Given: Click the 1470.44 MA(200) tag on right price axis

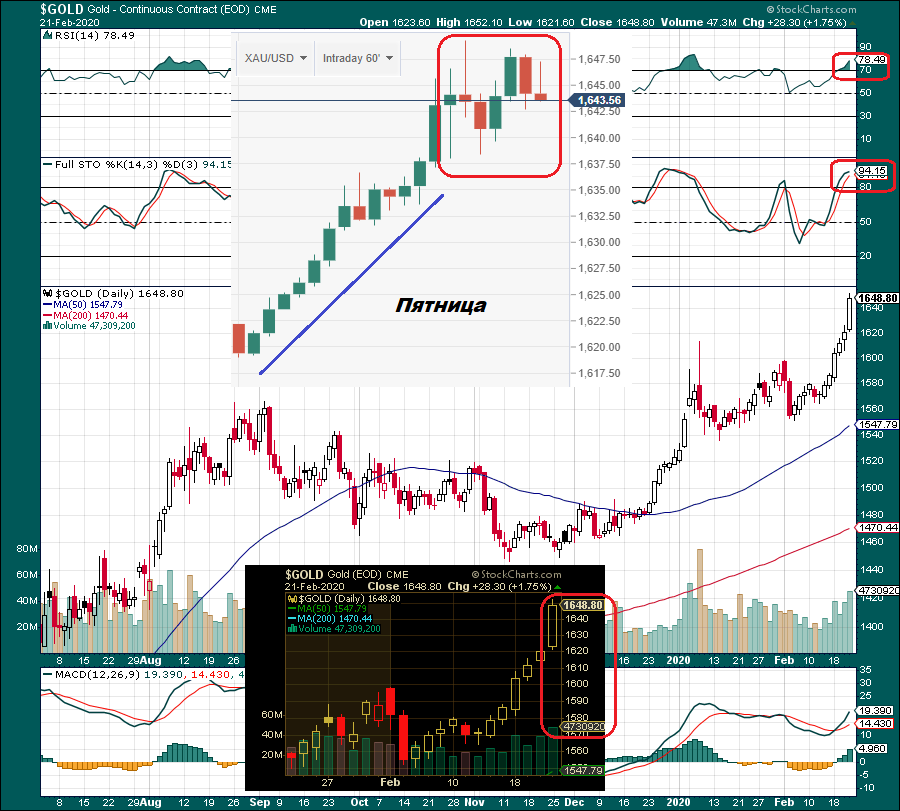Looking at the screenshot, I should (878, 527).
